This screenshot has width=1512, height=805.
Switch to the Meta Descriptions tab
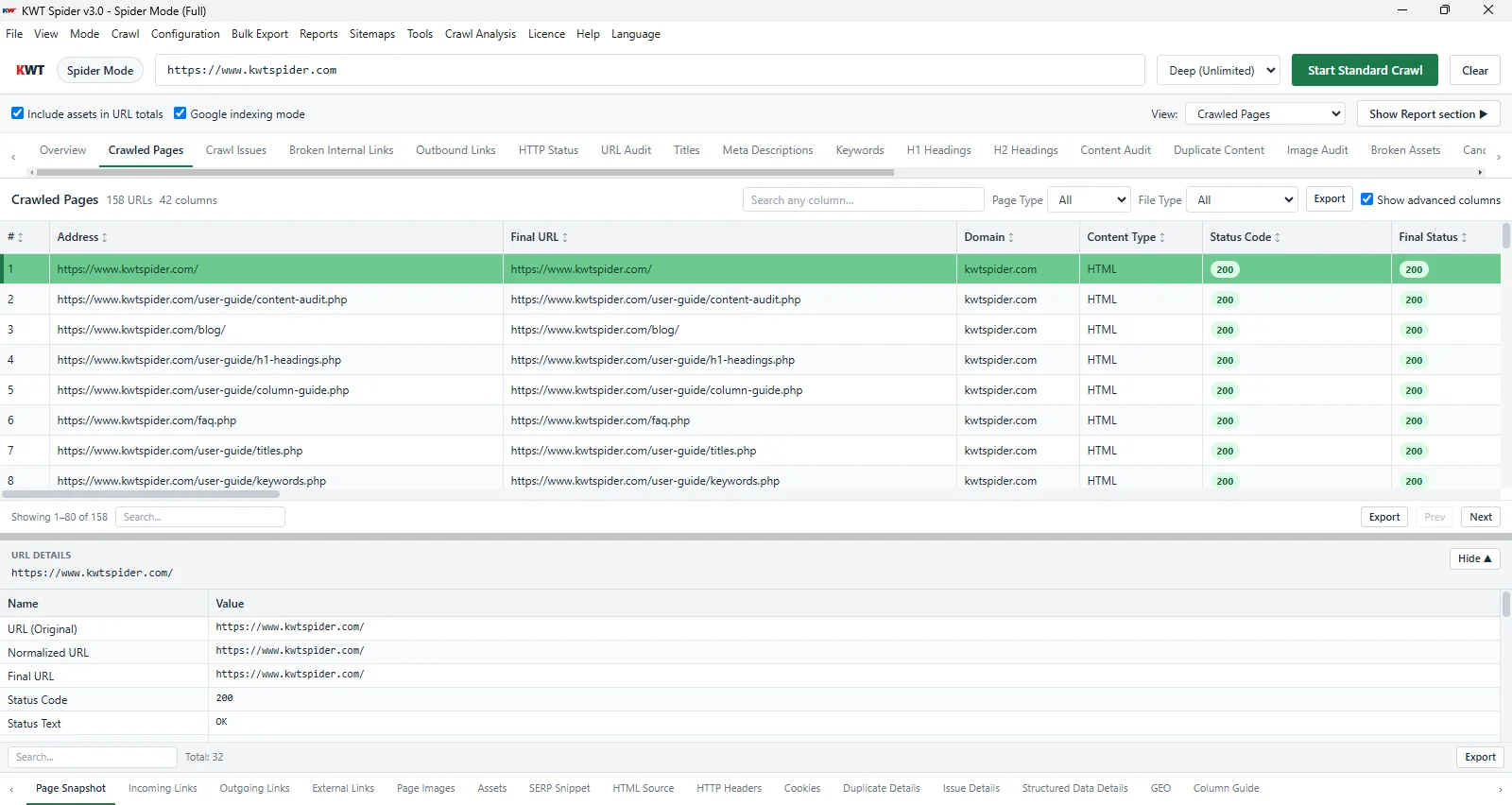point(767,150)
